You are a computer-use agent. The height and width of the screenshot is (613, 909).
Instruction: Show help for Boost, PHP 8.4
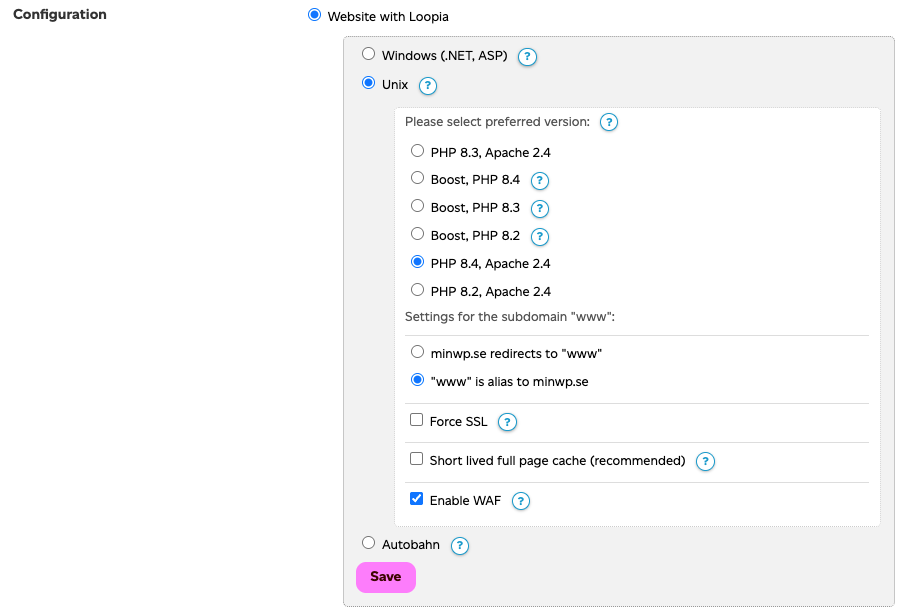[x=540, y=181]
